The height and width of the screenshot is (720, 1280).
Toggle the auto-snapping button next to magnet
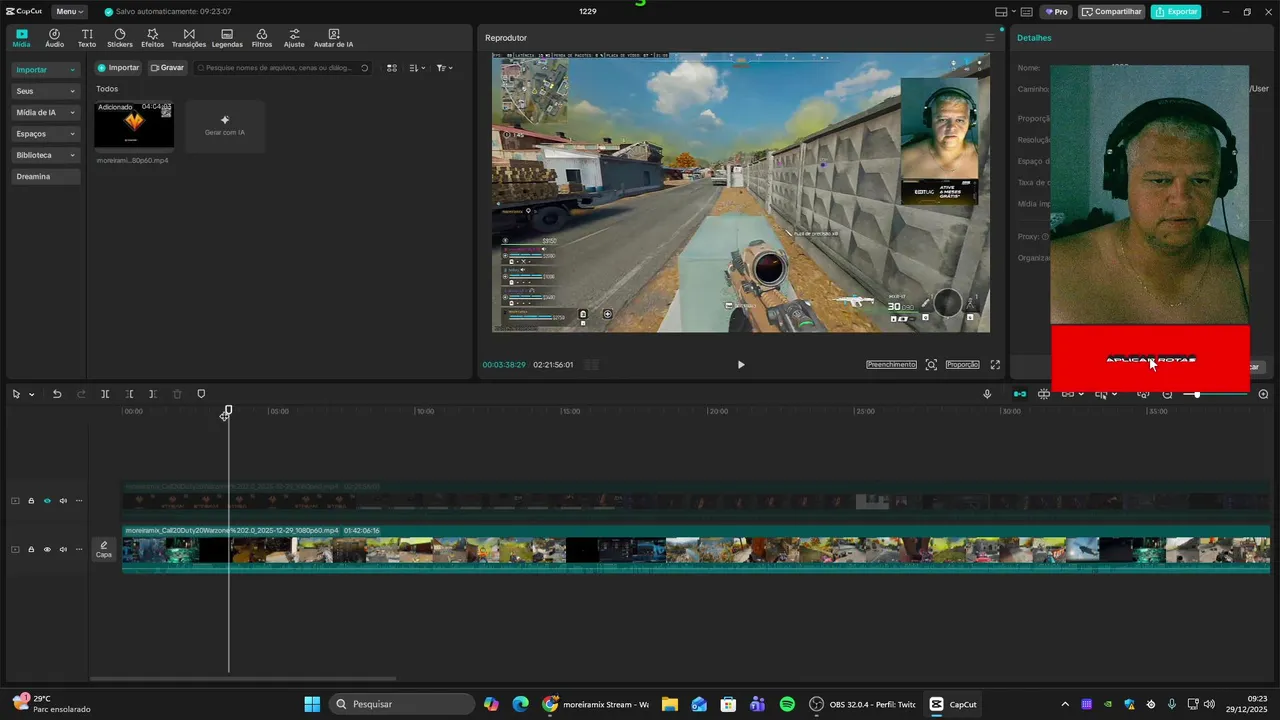(x=1044, y=394)
